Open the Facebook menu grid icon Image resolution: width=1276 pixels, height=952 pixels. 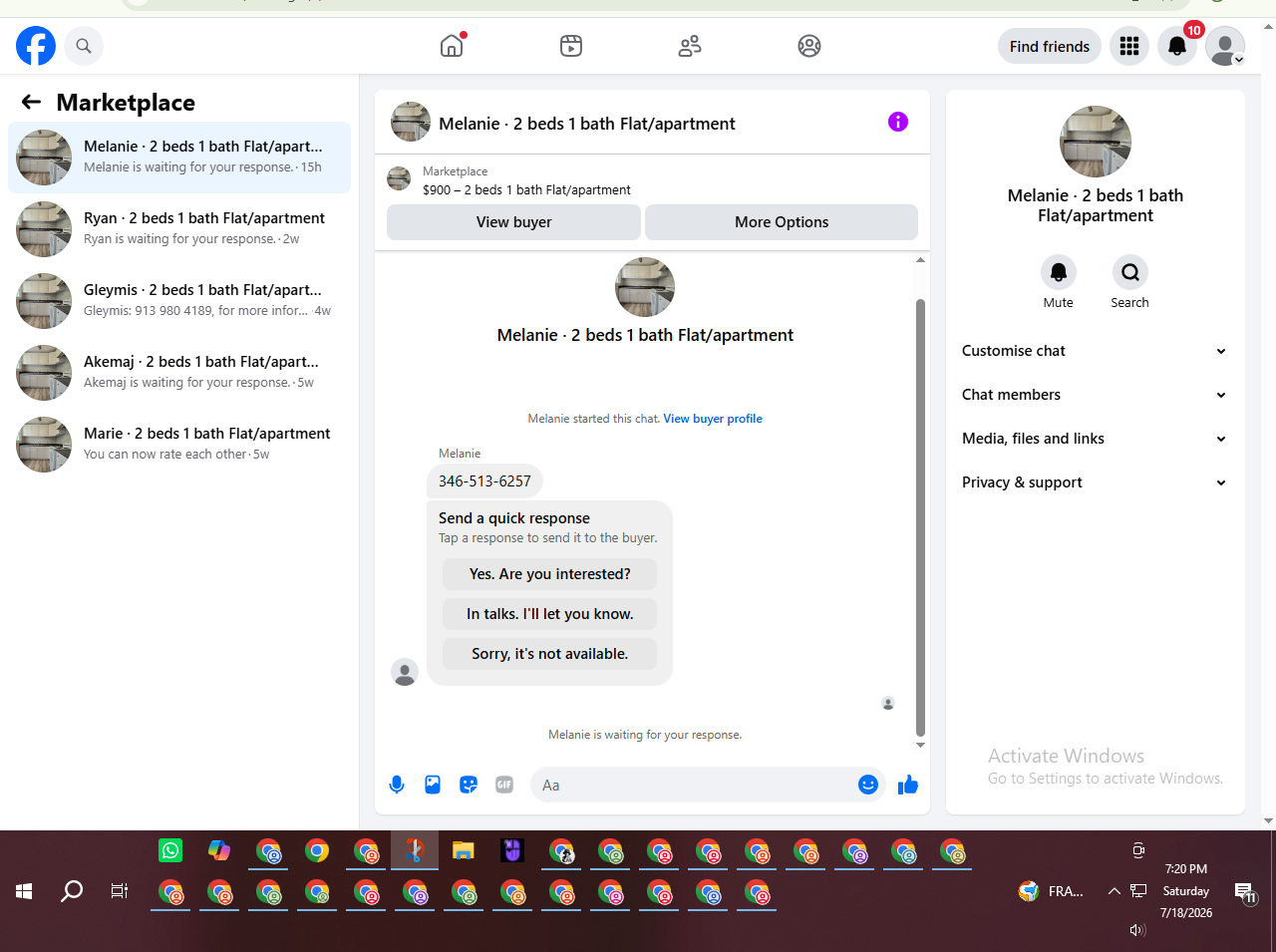(1129, 46)
